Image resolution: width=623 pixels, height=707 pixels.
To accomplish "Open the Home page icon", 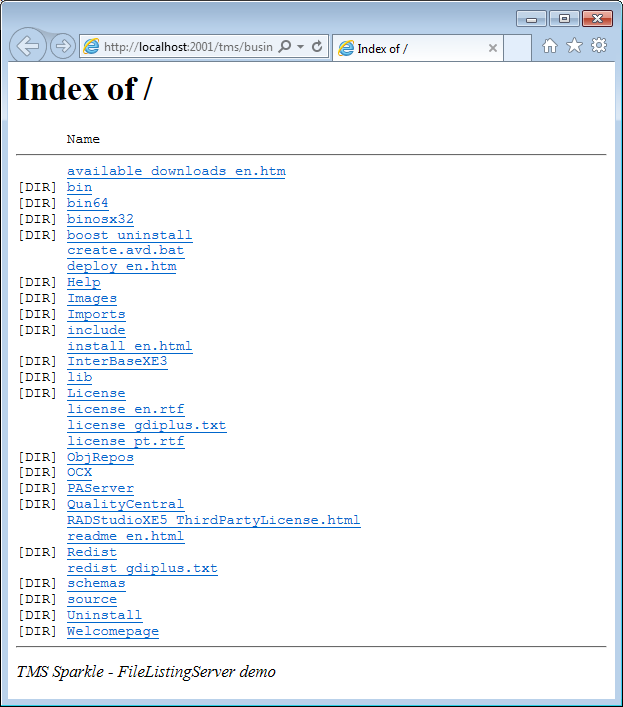I will (550, 46).
